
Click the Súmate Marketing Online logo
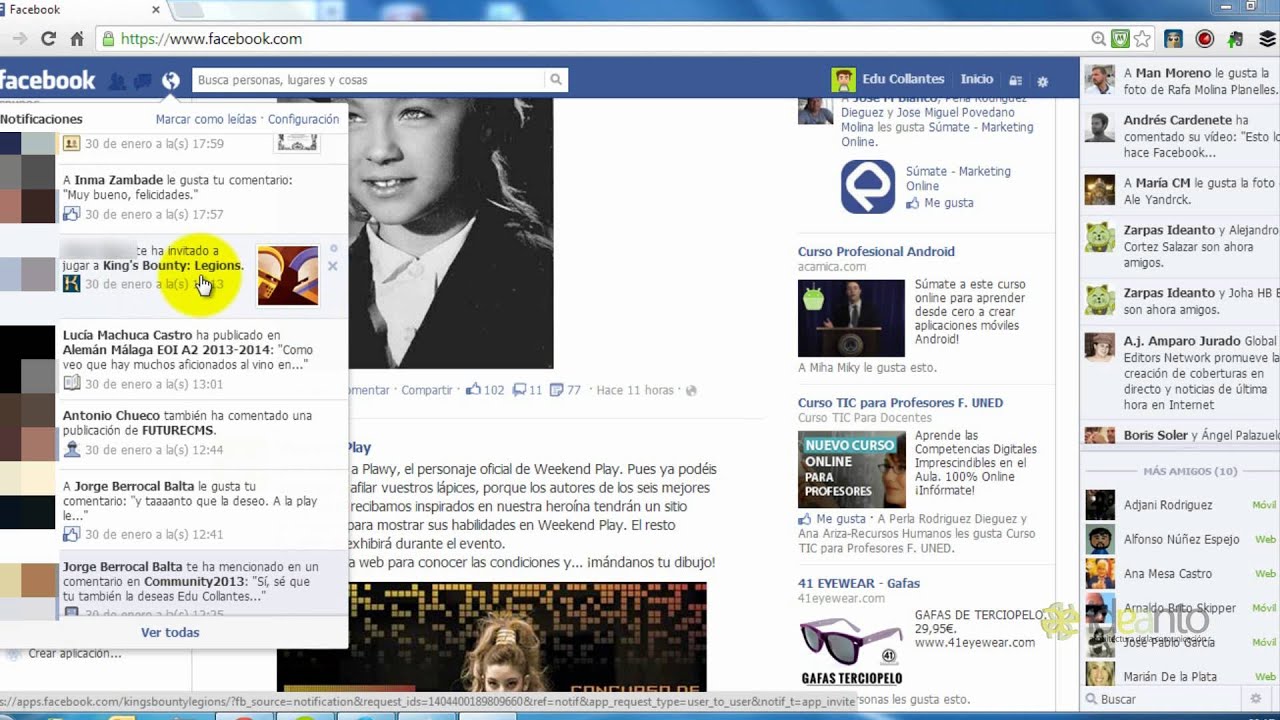pos(868,186)
